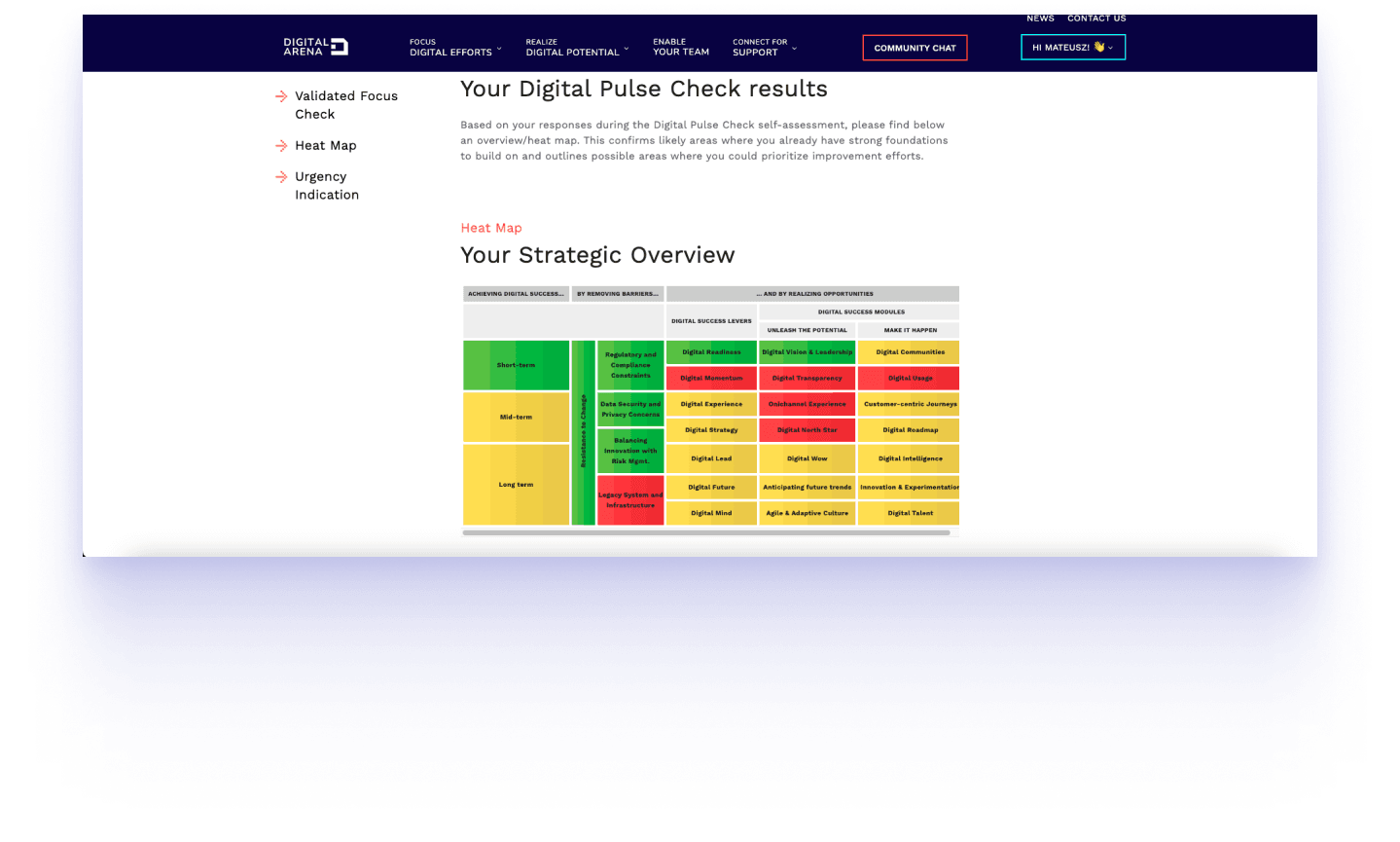Screen dimensions: 1400x842
Task: Click the arrow icon beside Heat Map
Action: (281, 146)
